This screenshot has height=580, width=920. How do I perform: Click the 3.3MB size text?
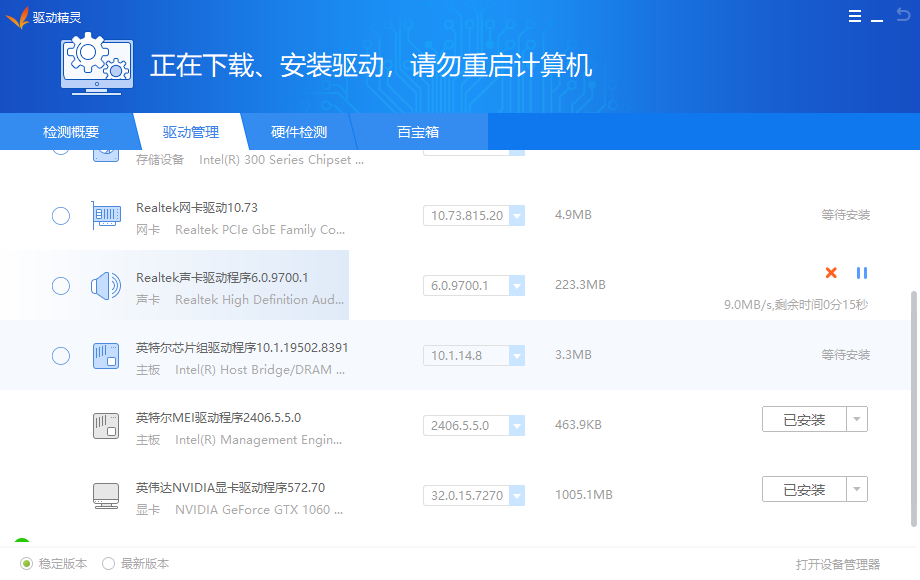tap(573, 355)
